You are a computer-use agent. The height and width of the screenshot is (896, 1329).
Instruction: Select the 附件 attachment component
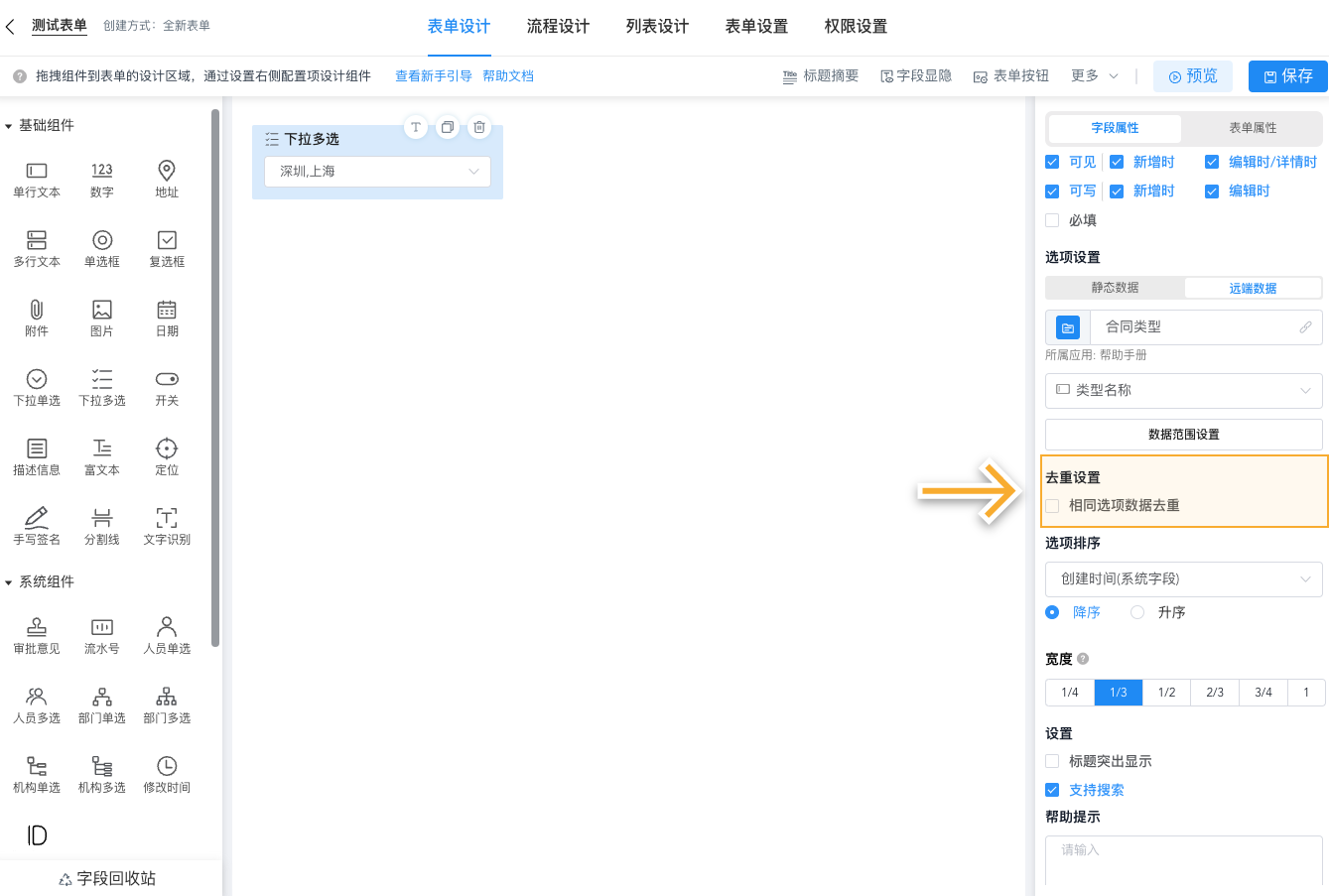pos(37,318)
